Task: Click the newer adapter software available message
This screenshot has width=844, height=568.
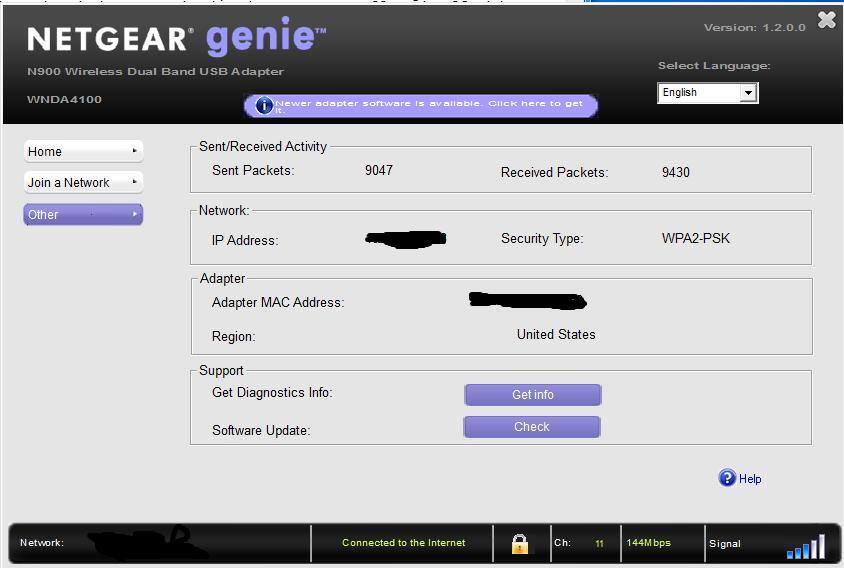Action: coord(429,106)
